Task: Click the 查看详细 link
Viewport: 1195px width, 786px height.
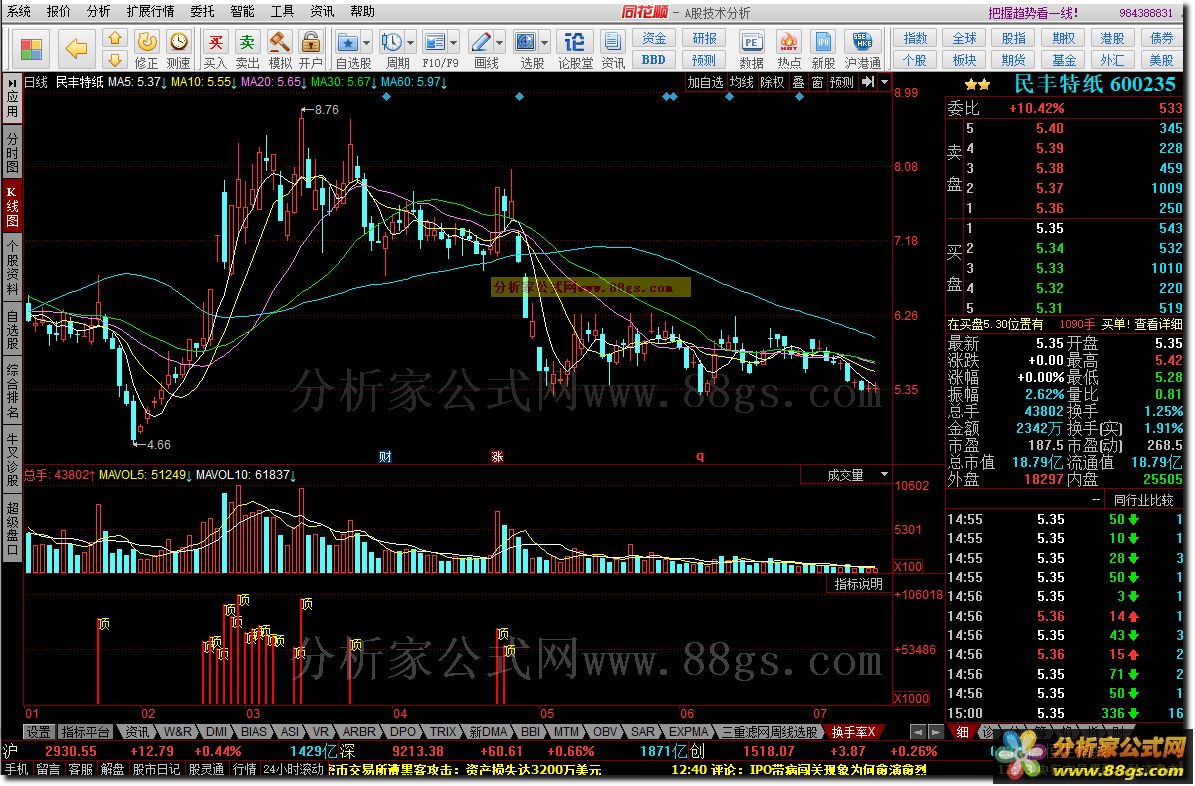Action: point(1158,324)
